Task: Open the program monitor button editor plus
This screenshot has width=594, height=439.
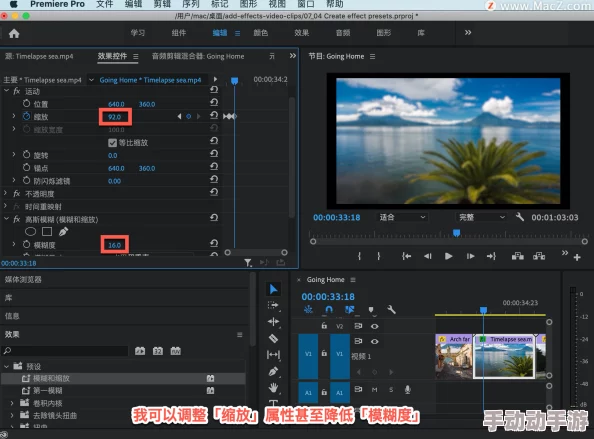Action: click(577, 258)
